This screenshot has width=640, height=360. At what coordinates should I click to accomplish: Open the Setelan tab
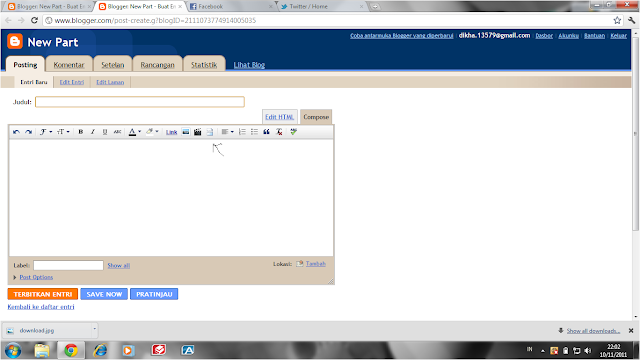(x=113, y=64)
